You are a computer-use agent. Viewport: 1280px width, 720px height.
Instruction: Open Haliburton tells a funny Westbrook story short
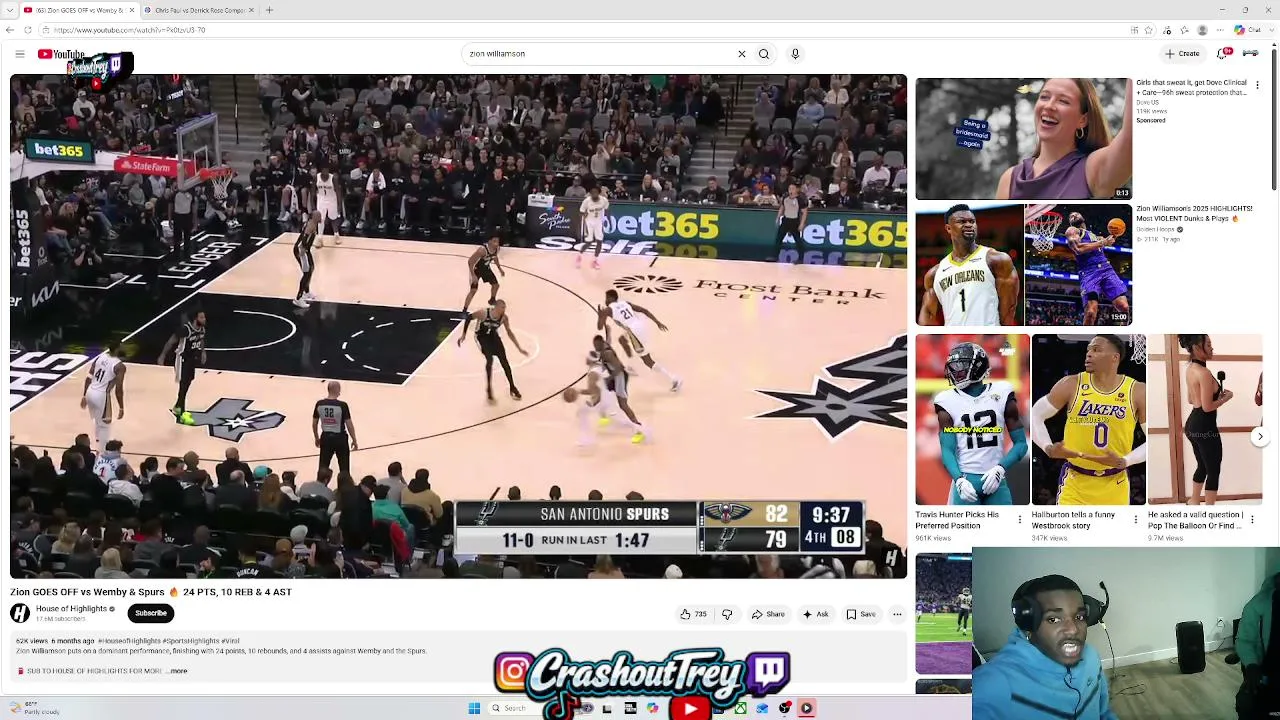1088,420
